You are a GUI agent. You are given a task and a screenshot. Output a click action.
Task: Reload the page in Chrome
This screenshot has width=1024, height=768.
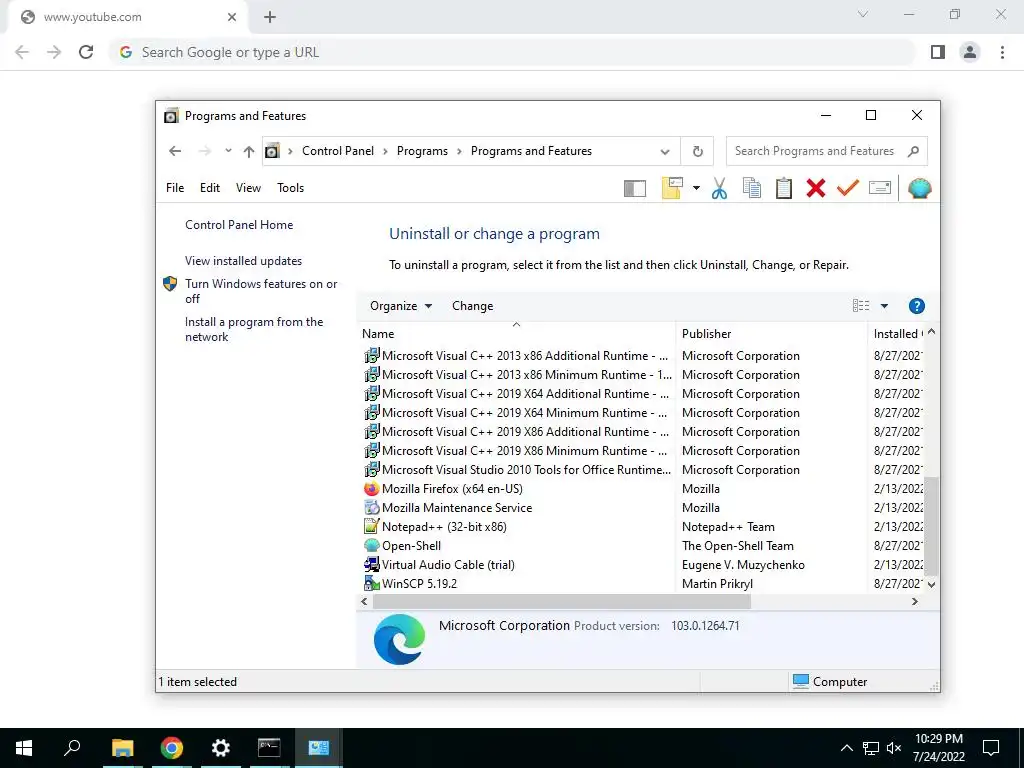(86, 52)
